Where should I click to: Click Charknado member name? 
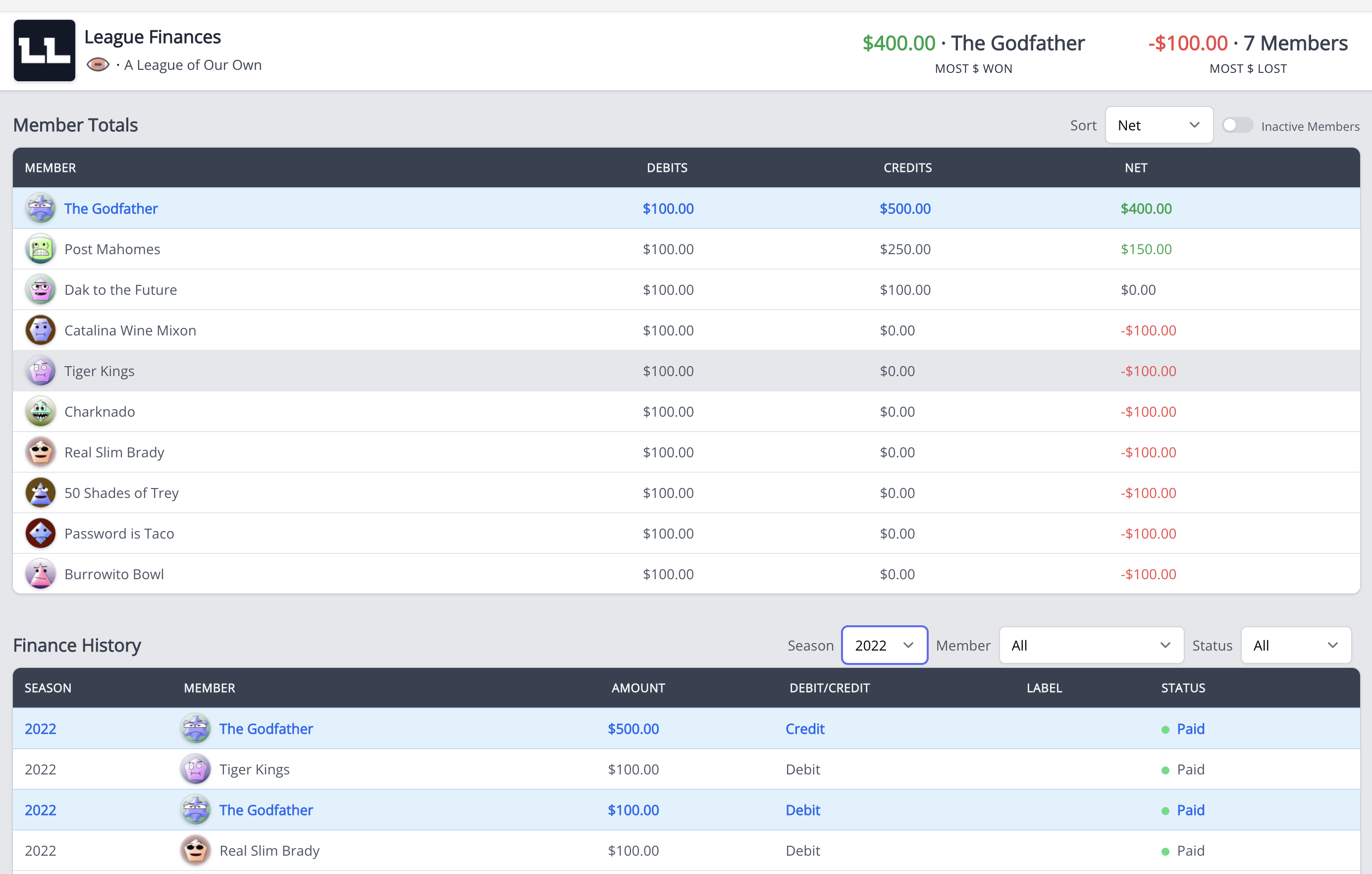(x=100, y=412)
